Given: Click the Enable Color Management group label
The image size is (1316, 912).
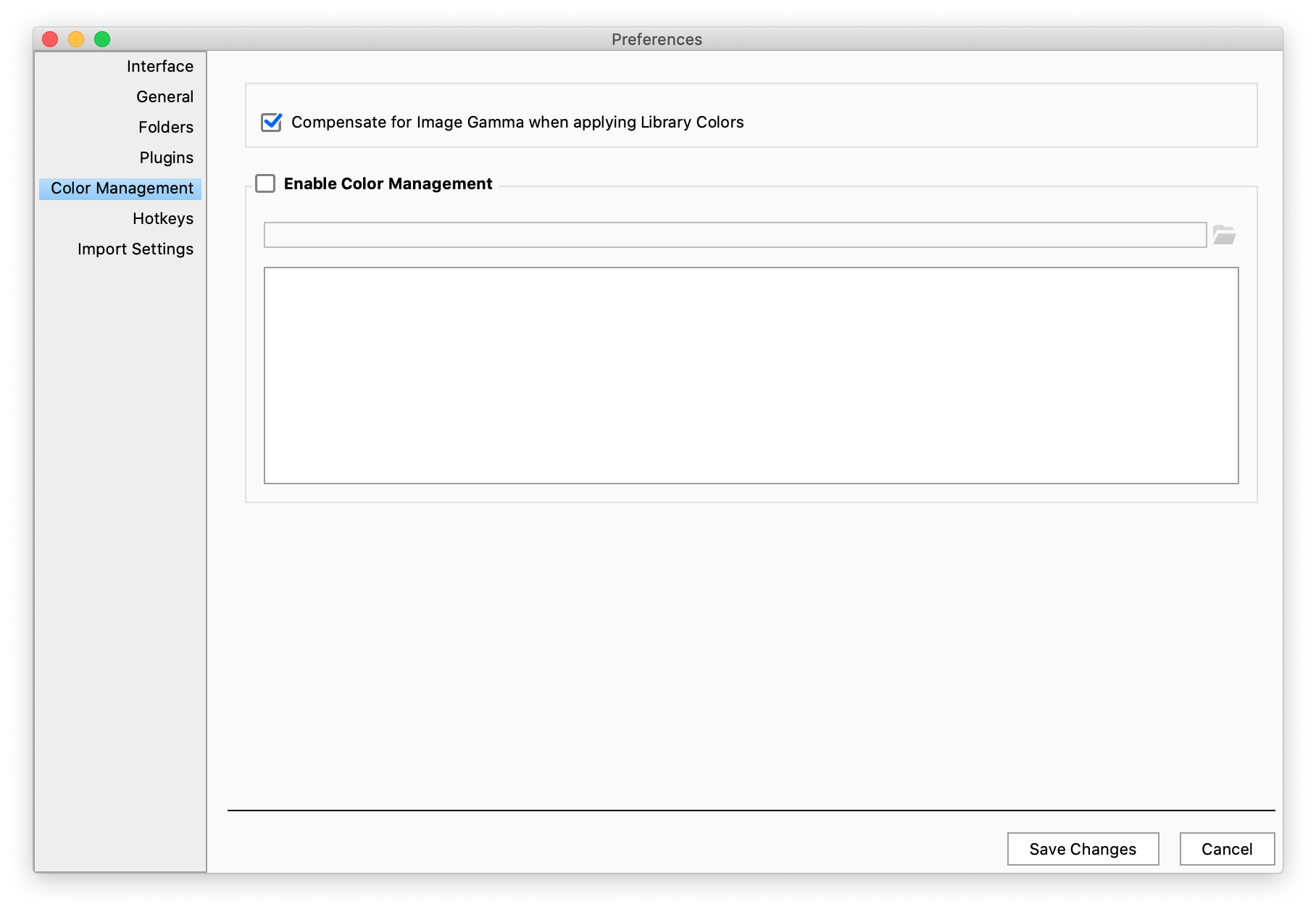Looking at the screenshot, I should (x=389, y=183).
